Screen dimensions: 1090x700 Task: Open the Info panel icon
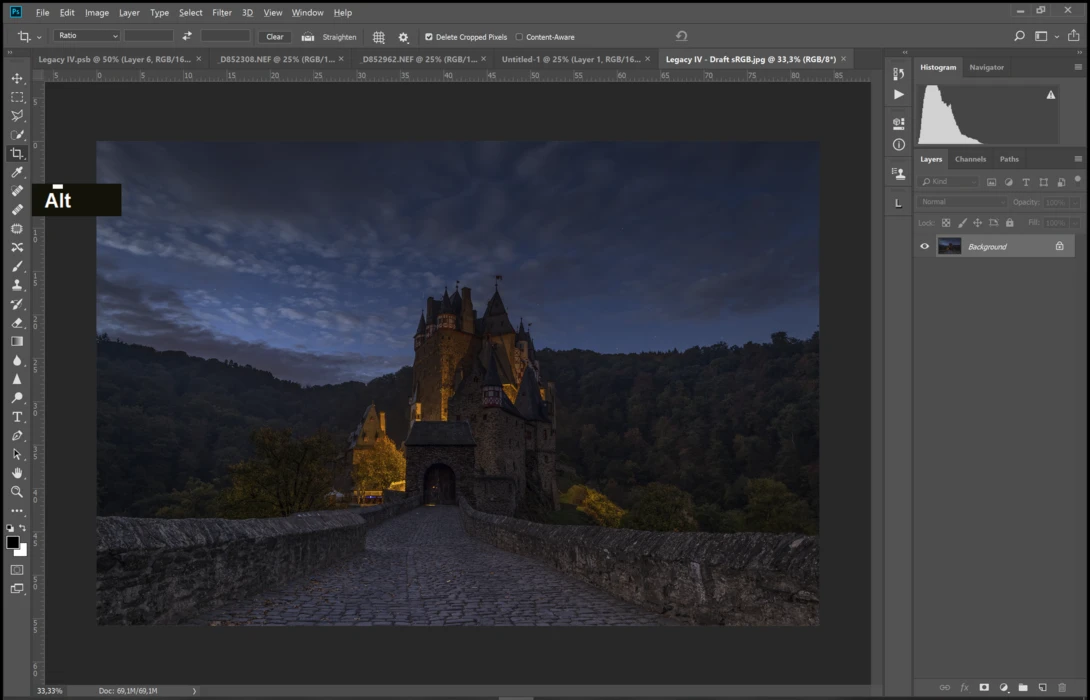click(899, 145)
